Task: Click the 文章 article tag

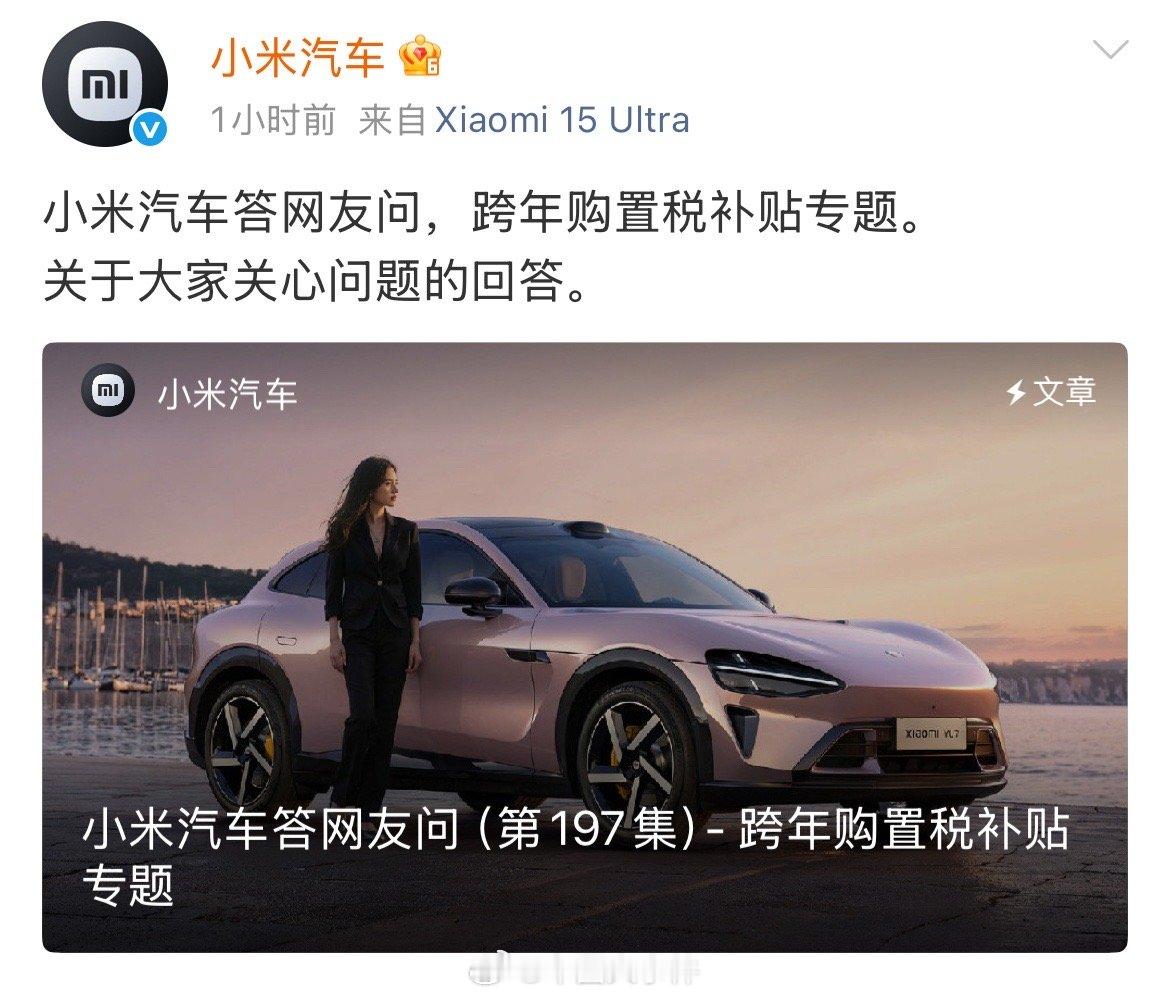Action: (1064, 392)
